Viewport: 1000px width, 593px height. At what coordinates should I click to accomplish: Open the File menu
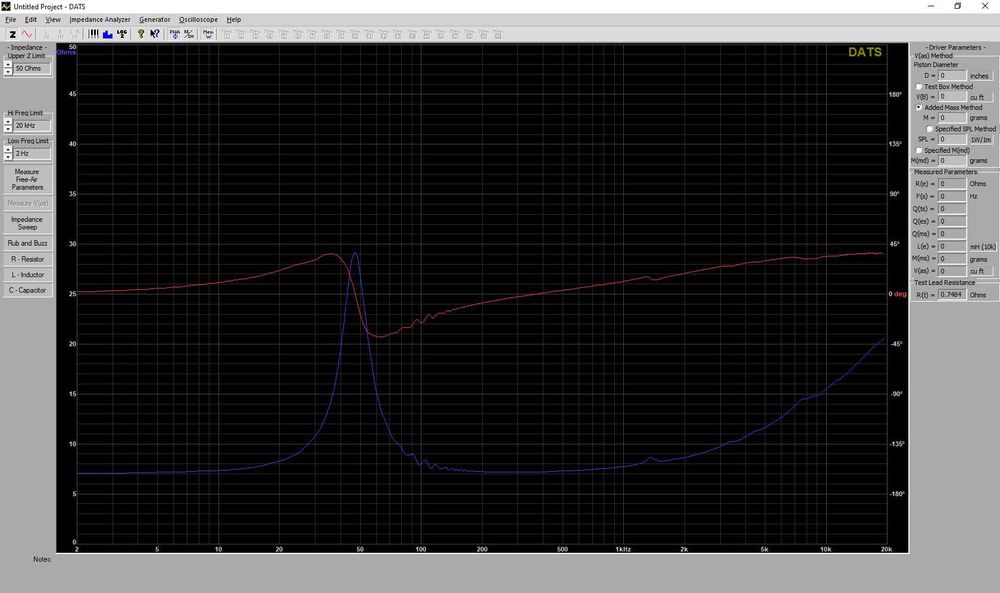[x=11, y=20]
